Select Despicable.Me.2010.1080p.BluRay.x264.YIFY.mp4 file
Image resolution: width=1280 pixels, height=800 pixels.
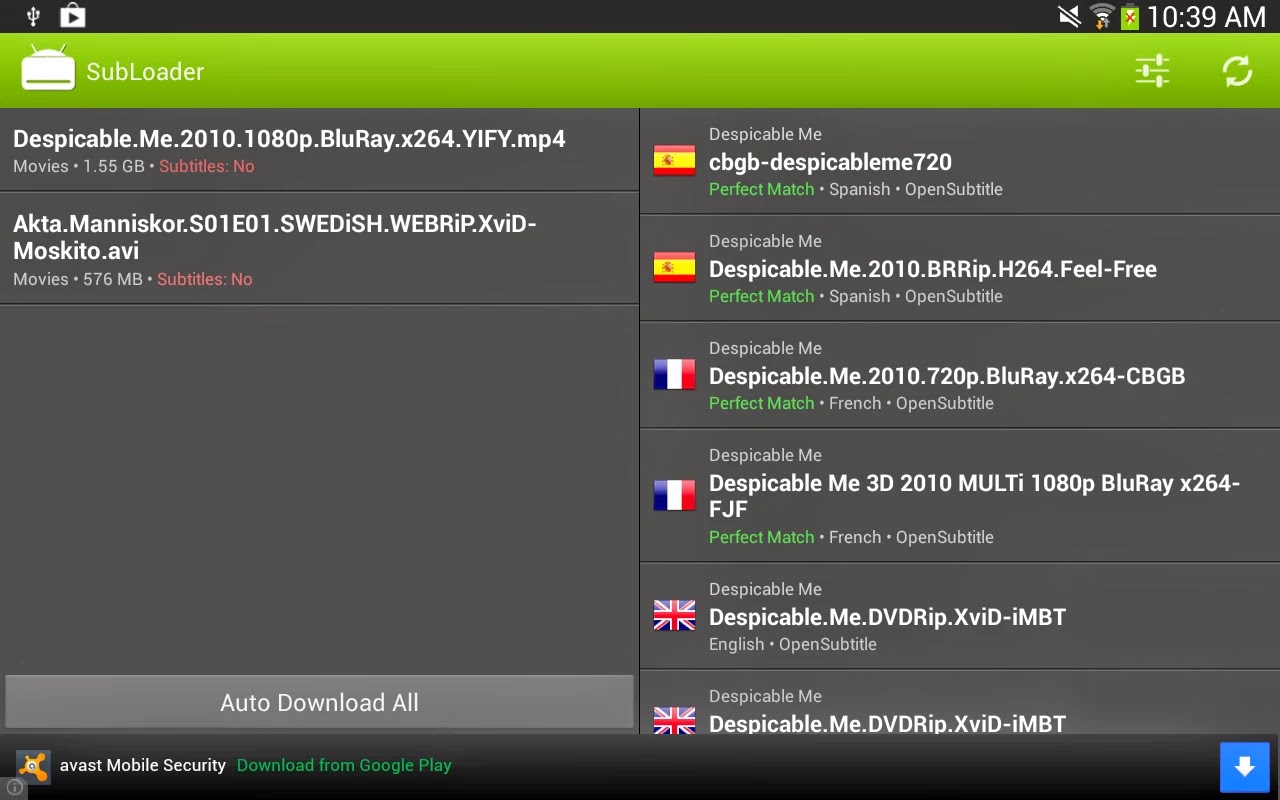(x=319, y=150)
